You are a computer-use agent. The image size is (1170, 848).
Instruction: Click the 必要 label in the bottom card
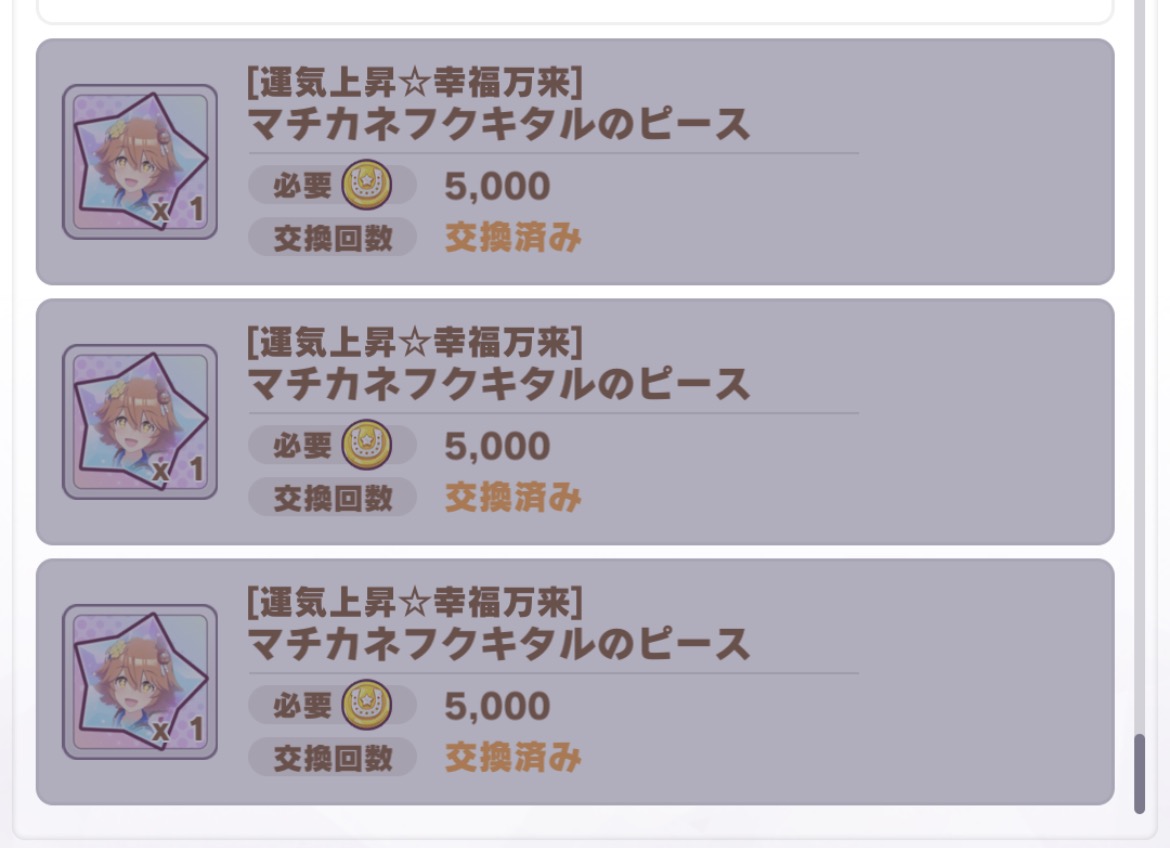tap(301, 706)
